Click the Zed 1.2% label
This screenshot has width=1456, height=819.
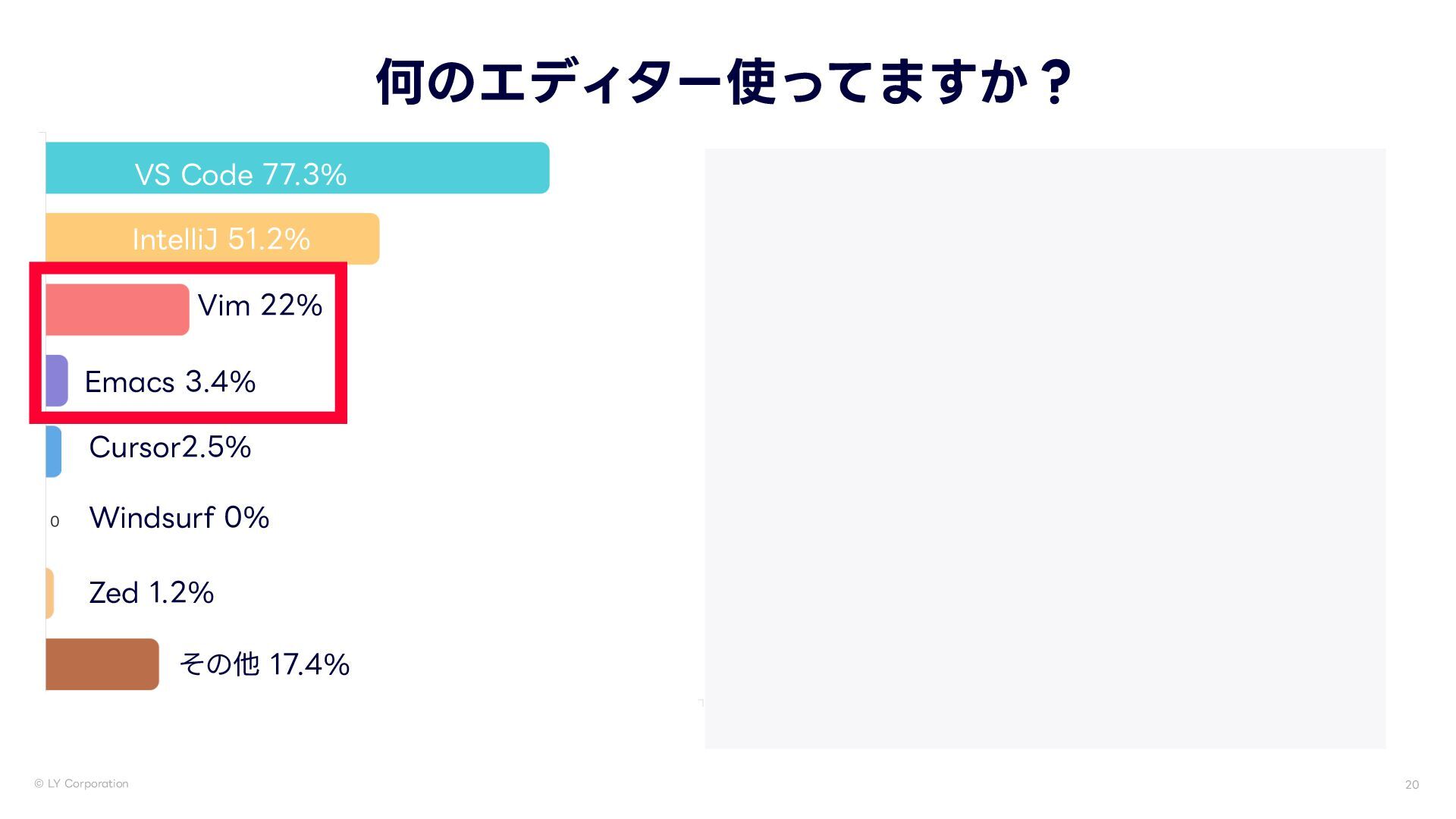click(x=151, y=593)
